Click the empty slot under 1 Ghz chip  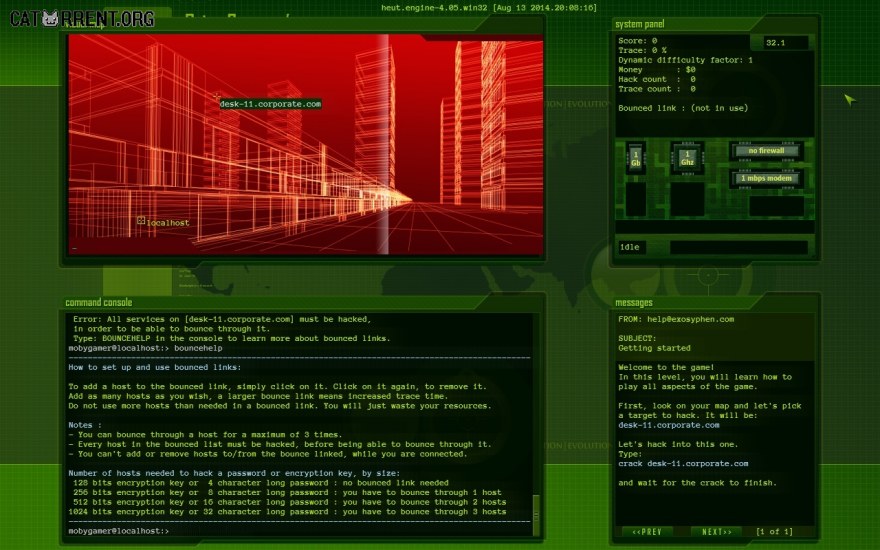687,198
